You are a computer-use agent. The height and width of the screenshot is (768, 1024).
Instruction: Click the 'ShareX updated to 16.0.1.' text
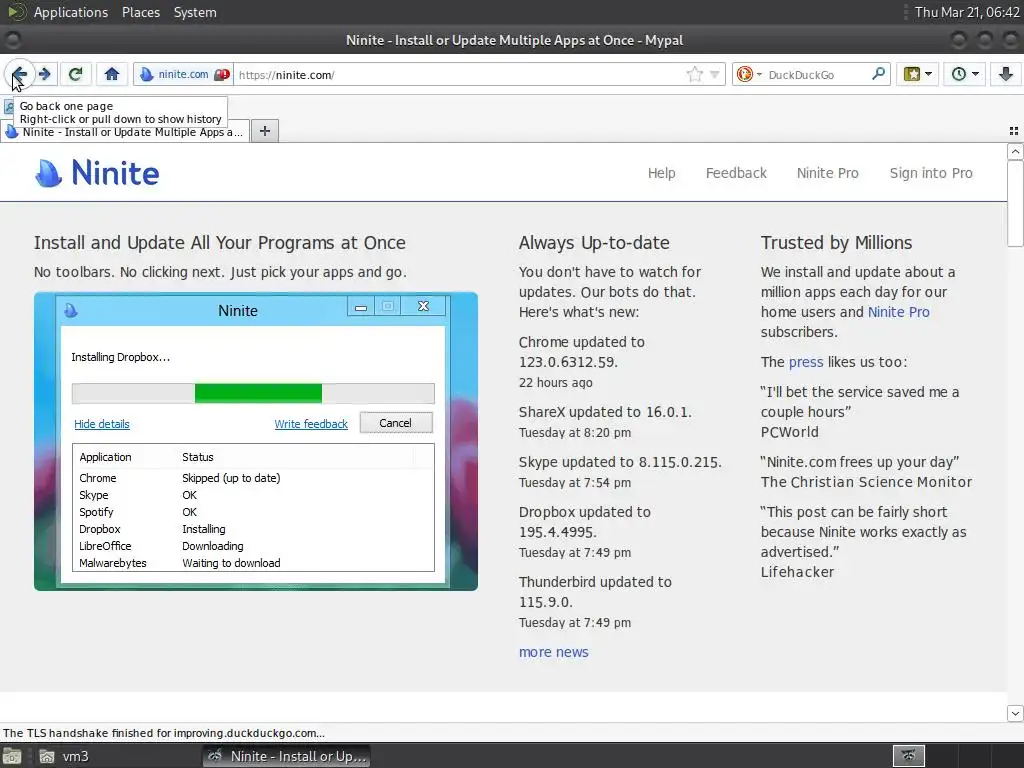point(605,412)
